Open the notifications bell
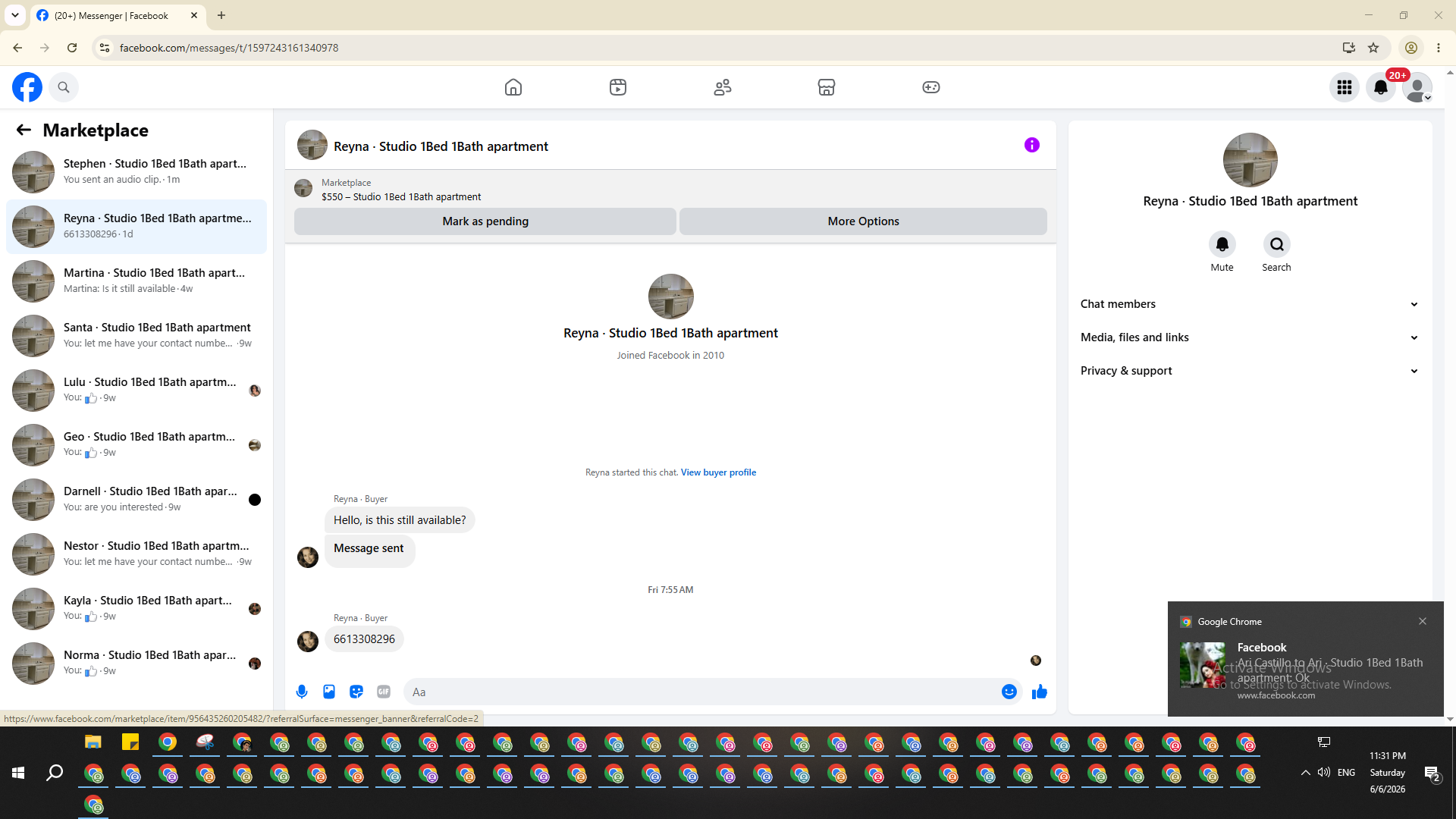 coord(1381,87)
